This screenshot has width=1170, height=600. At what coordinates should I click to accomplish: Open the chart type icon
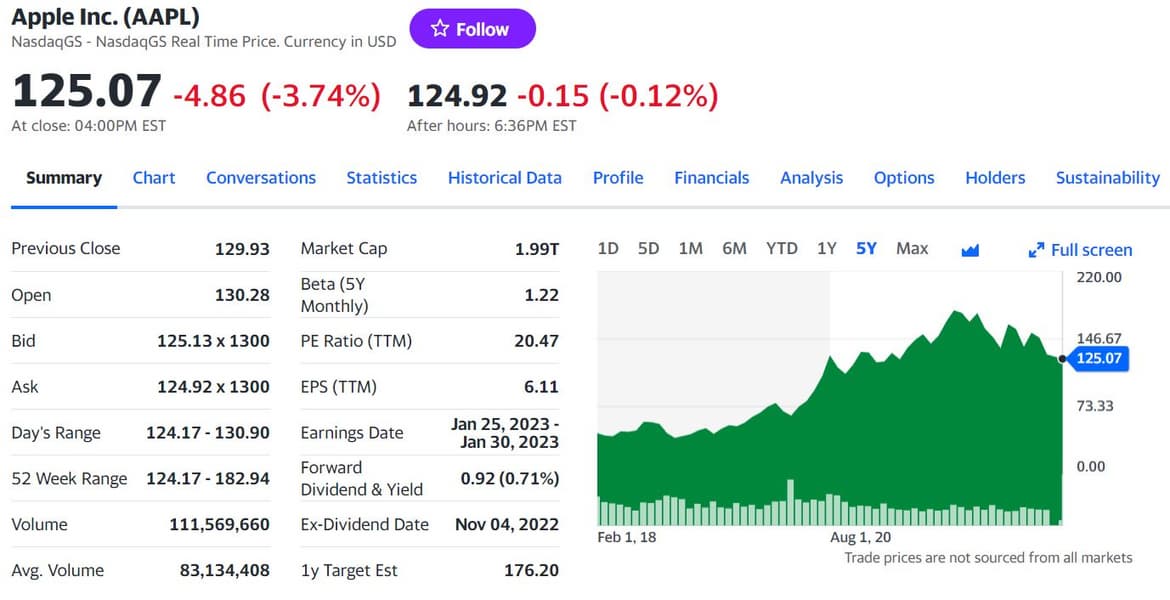click(970, 250)
